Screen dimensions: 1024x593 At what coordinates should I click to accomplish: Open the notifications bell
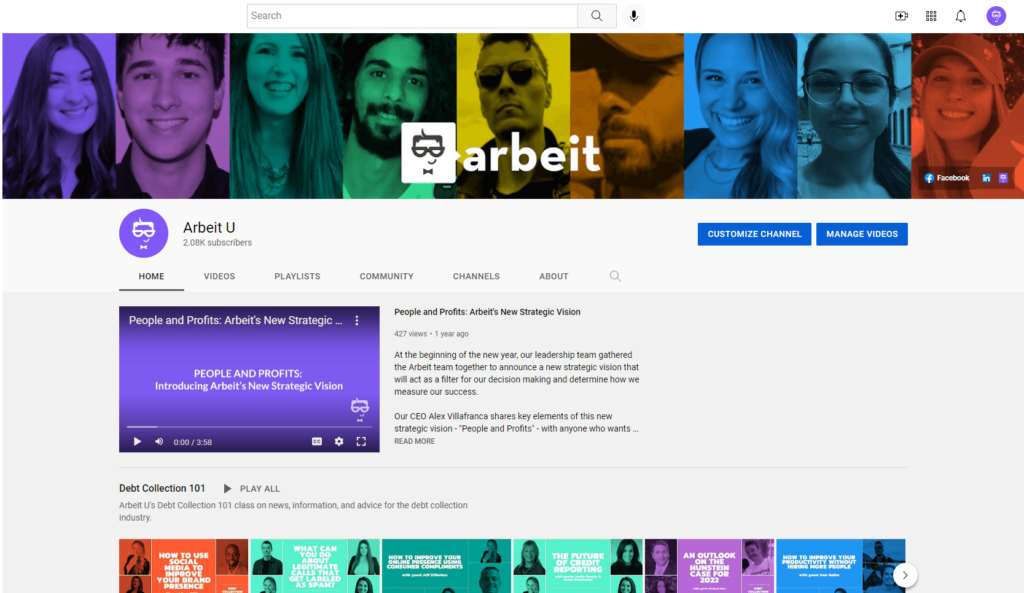coord(960,16)
